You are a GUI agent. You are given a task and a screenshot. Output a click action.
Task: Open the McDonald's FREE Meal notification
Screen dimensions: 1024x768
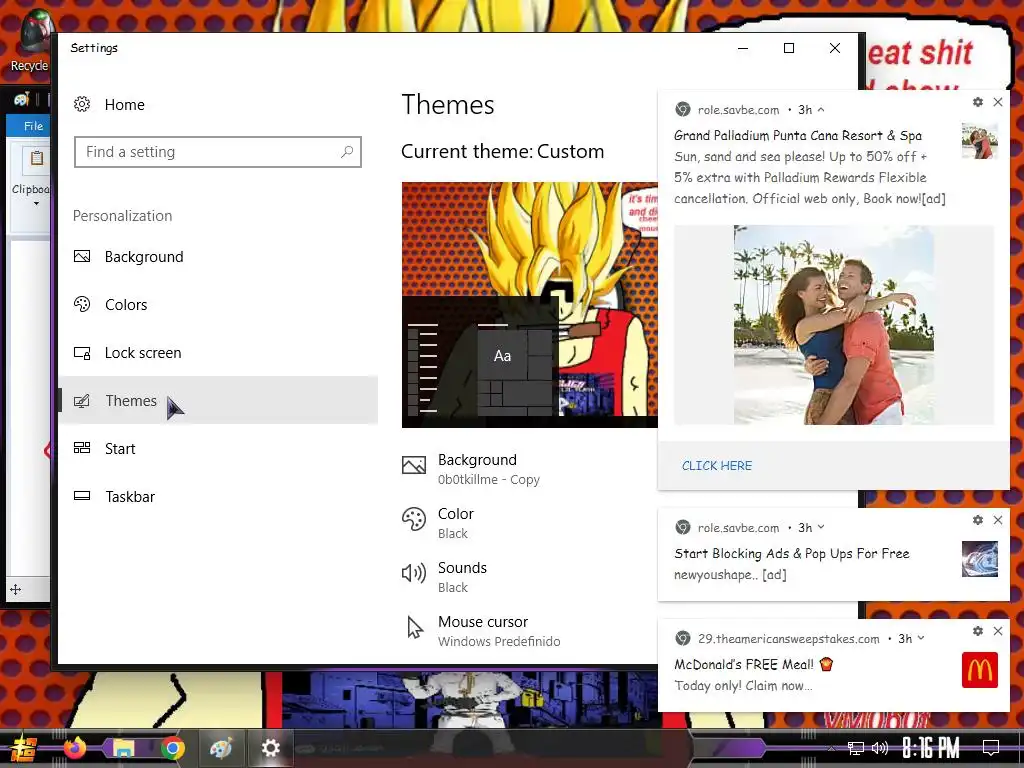coord(833,665)
